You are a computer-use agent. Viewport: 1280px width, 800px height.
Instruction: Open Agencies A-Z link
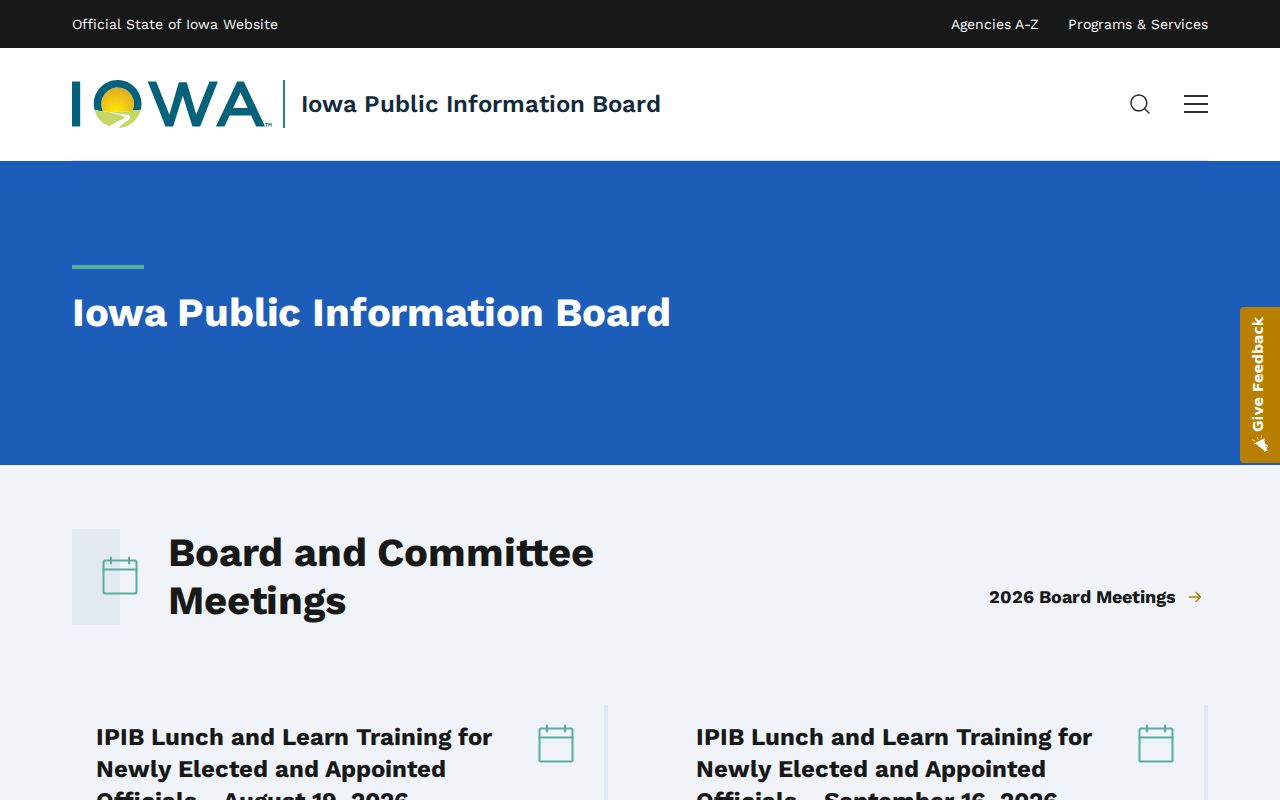click(995, 24)
